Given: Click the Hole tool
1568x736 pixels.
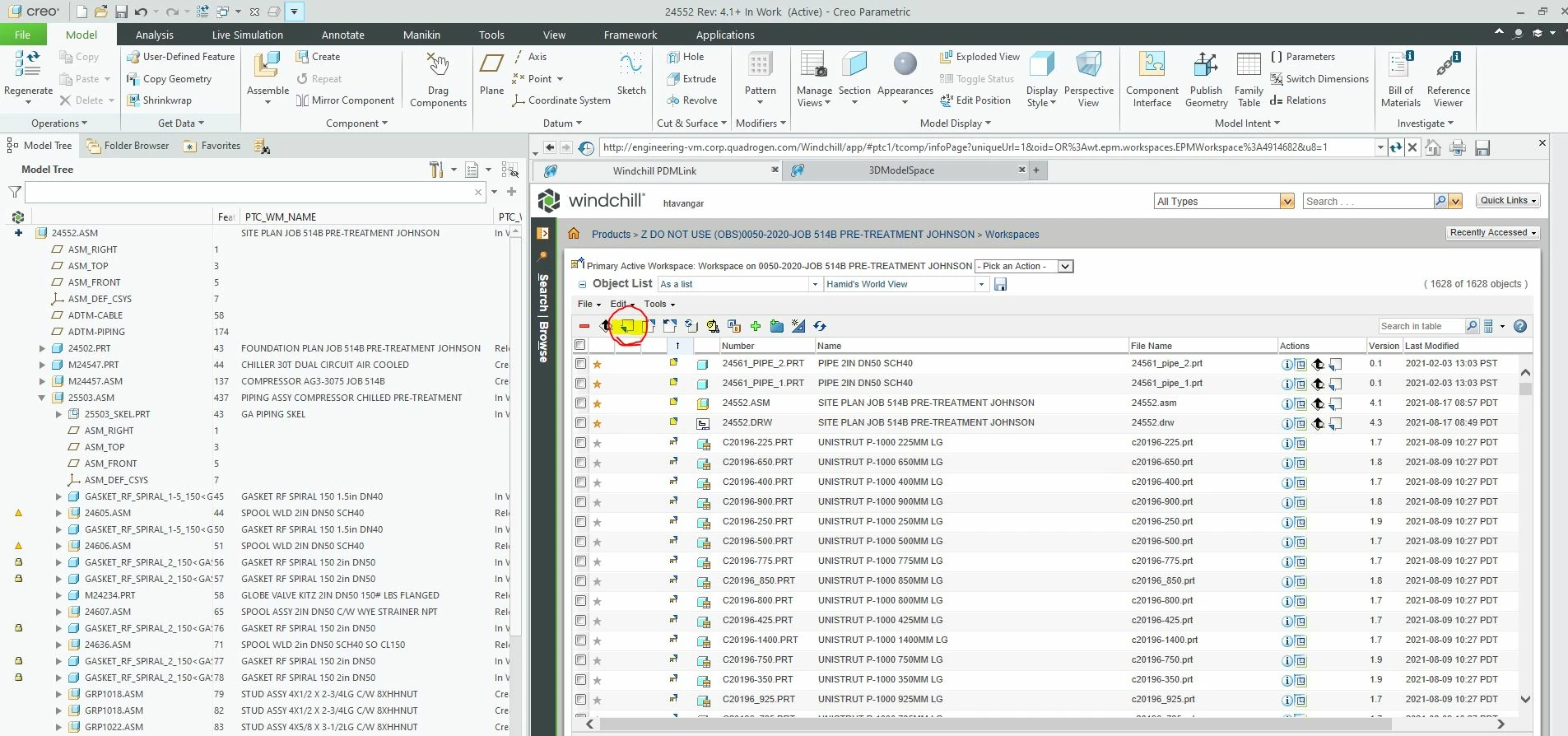Looking at the screenshot, I should [685, 57].
